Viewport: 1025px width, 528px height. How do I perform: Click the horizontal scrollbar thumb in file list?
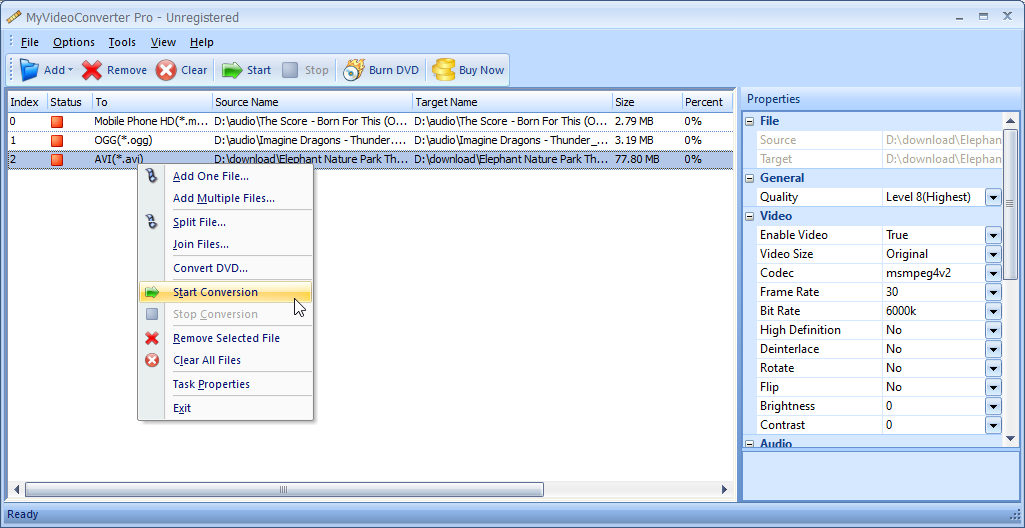pos(284,489)
